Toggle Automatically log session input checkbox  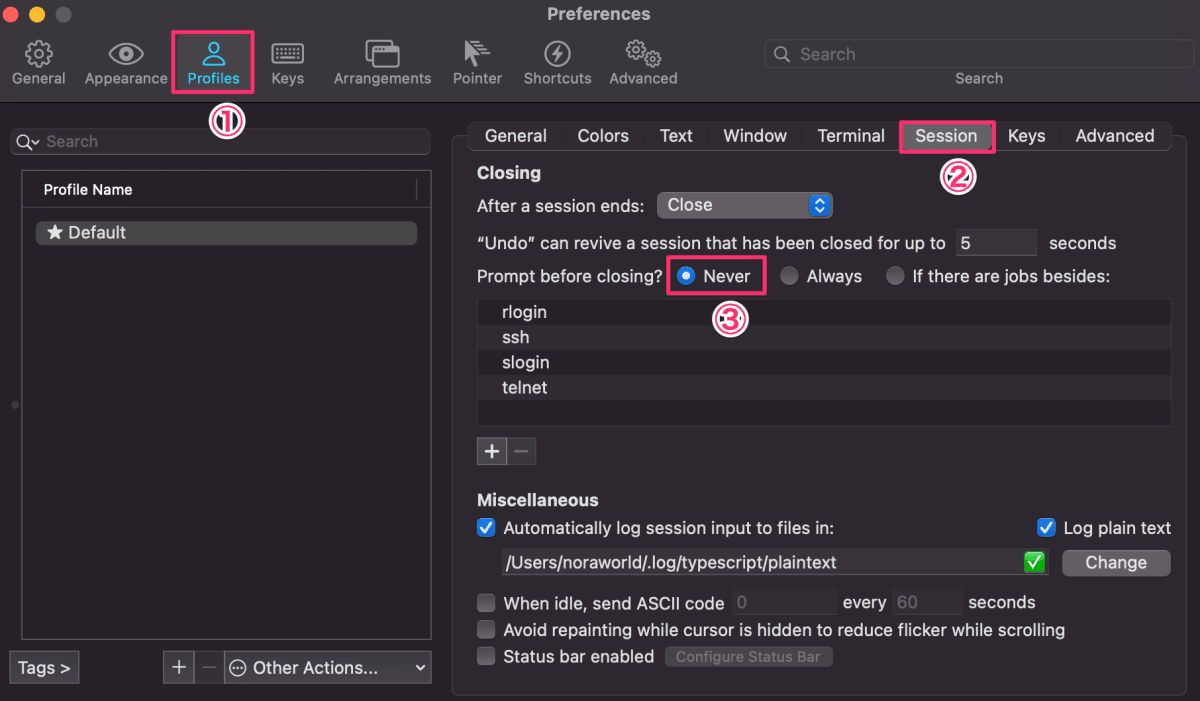[x=486, y=527]
